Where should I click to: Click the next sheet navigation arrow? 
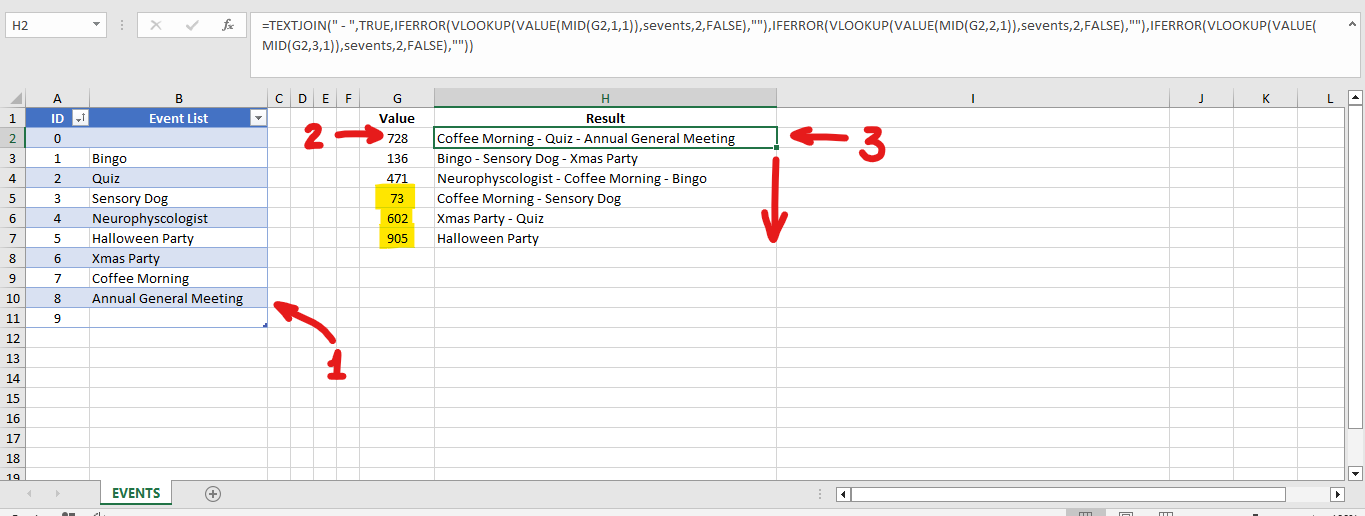57,494
